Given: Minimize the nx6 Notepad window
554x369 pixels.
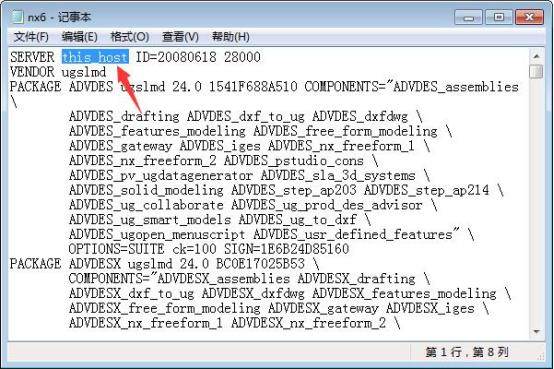Looking at the screenshot, I should pos(468,17).
